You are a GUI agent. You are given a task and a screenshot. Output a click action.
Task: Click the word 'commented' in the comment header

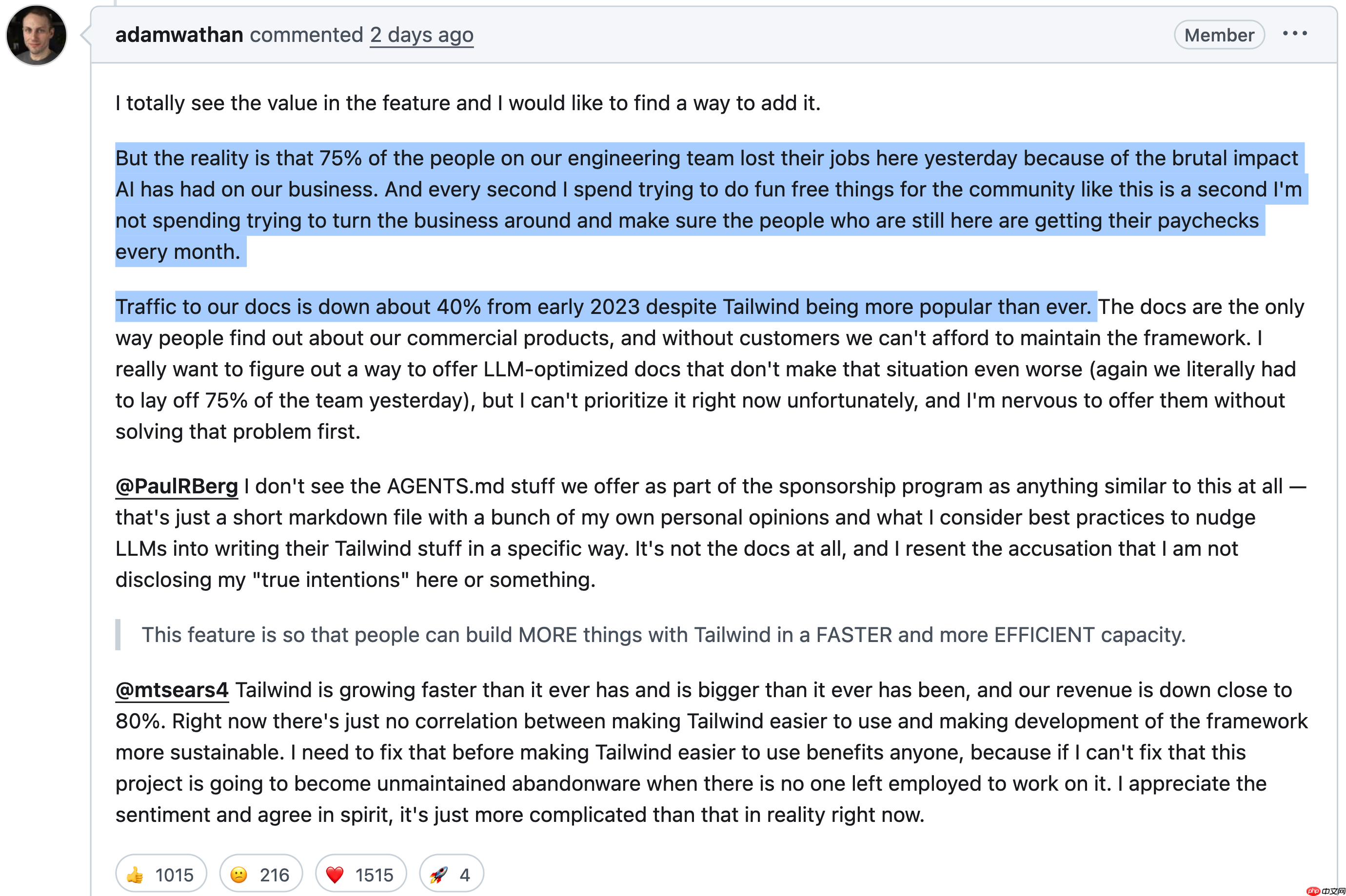[x=306, y=35]
